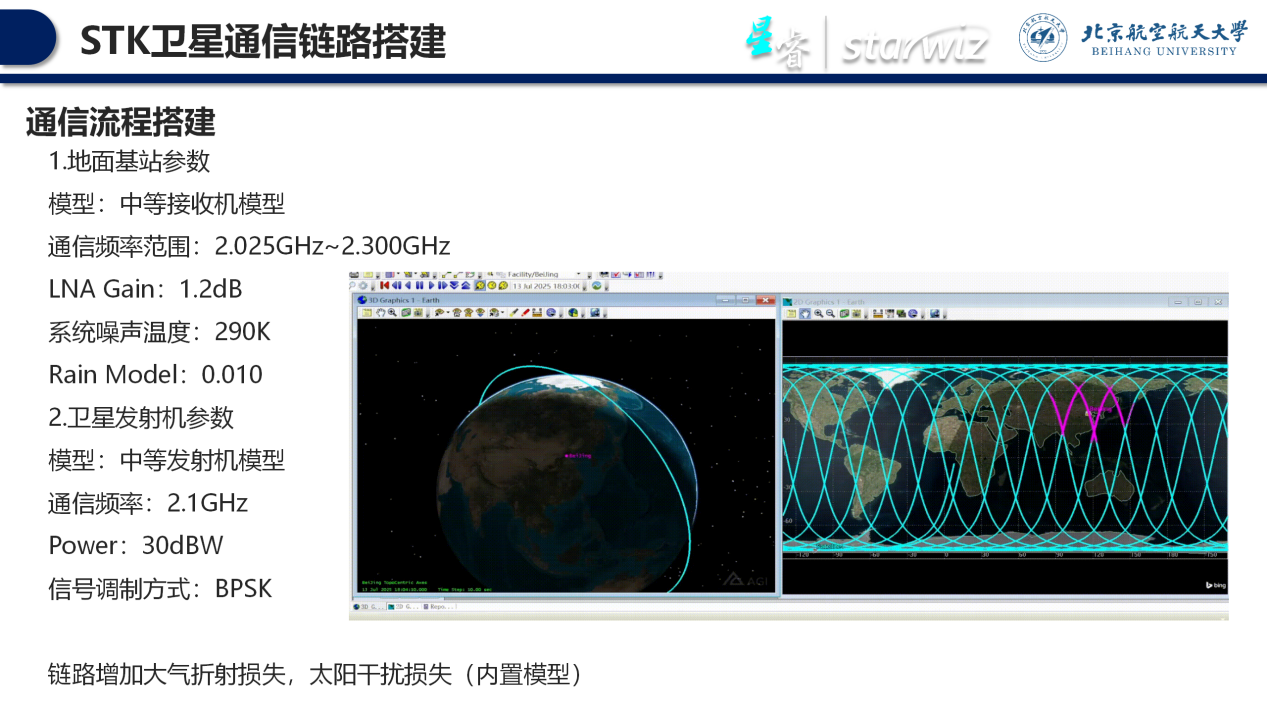This screenshot has width=1267, height=713.
Task: Start forward animation playback
Action: coord(431,285)
